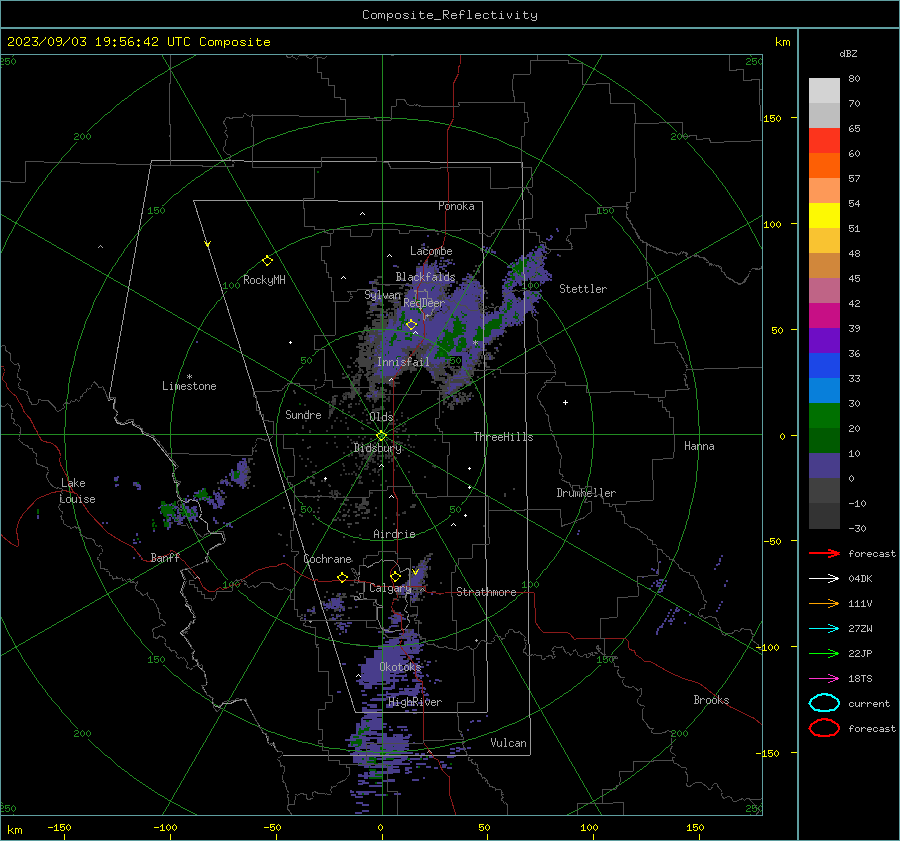Viewport: 900px width, 841px height.
Task: Click the yellow radar-center diamond above Didsbury
Action: pos(381,436)
